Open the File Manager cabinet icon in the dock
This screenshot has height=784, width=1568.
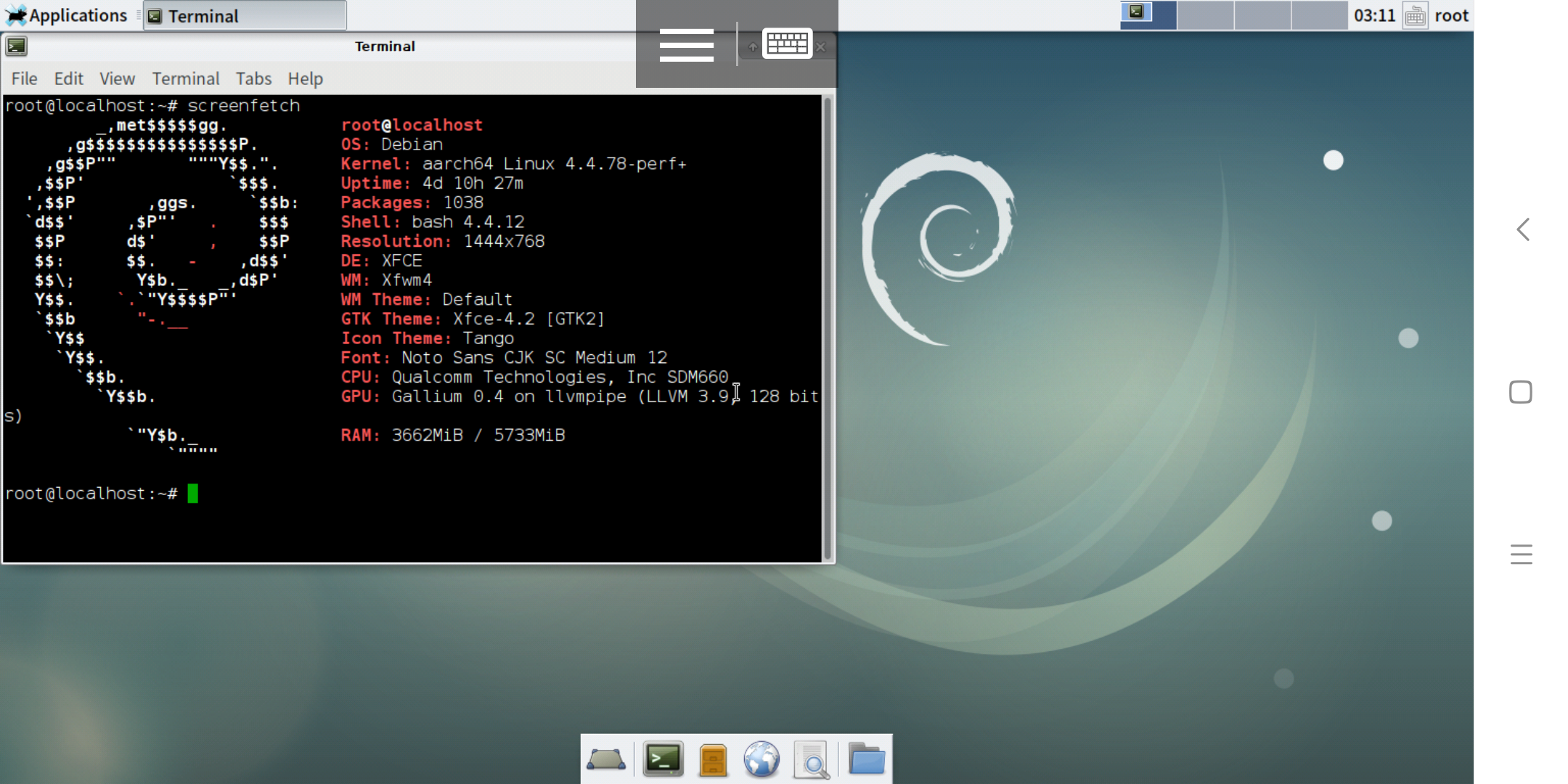(713, 760)
